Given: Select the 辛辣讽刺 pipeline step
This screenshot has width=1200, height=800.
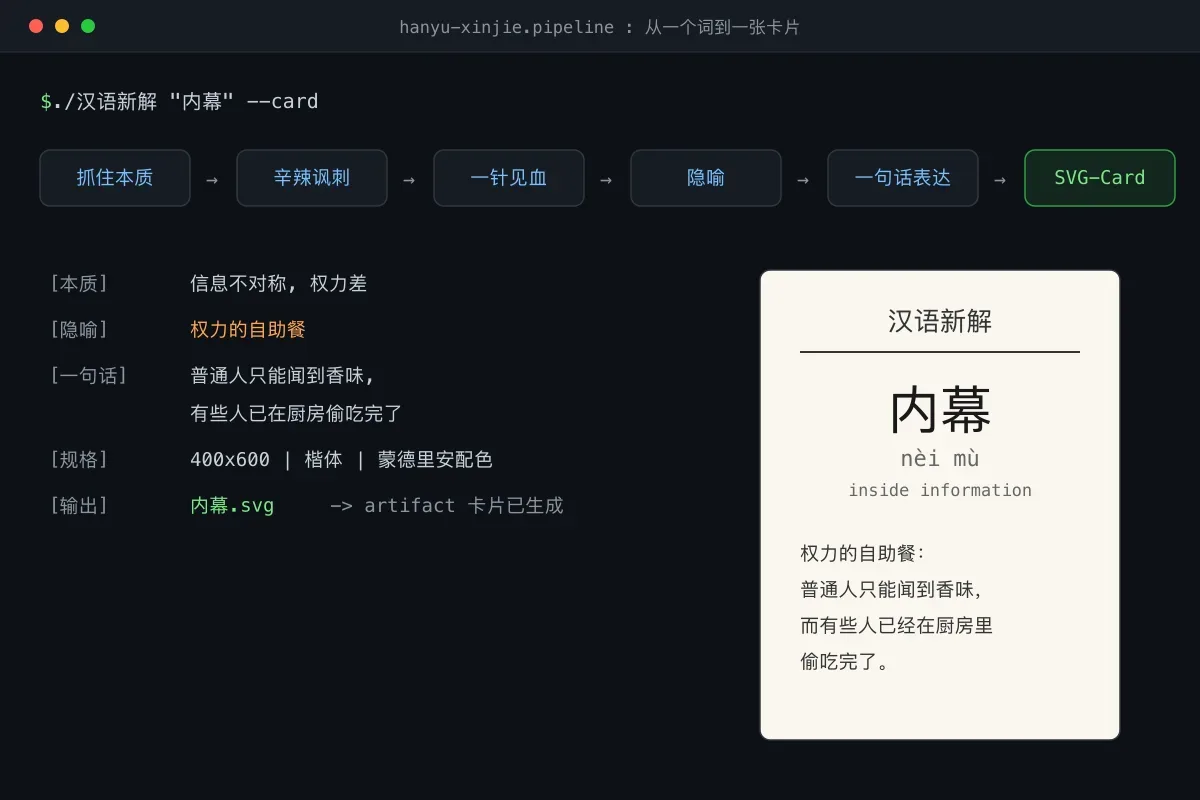Looking at the screenshot, I should click(312, 178).
